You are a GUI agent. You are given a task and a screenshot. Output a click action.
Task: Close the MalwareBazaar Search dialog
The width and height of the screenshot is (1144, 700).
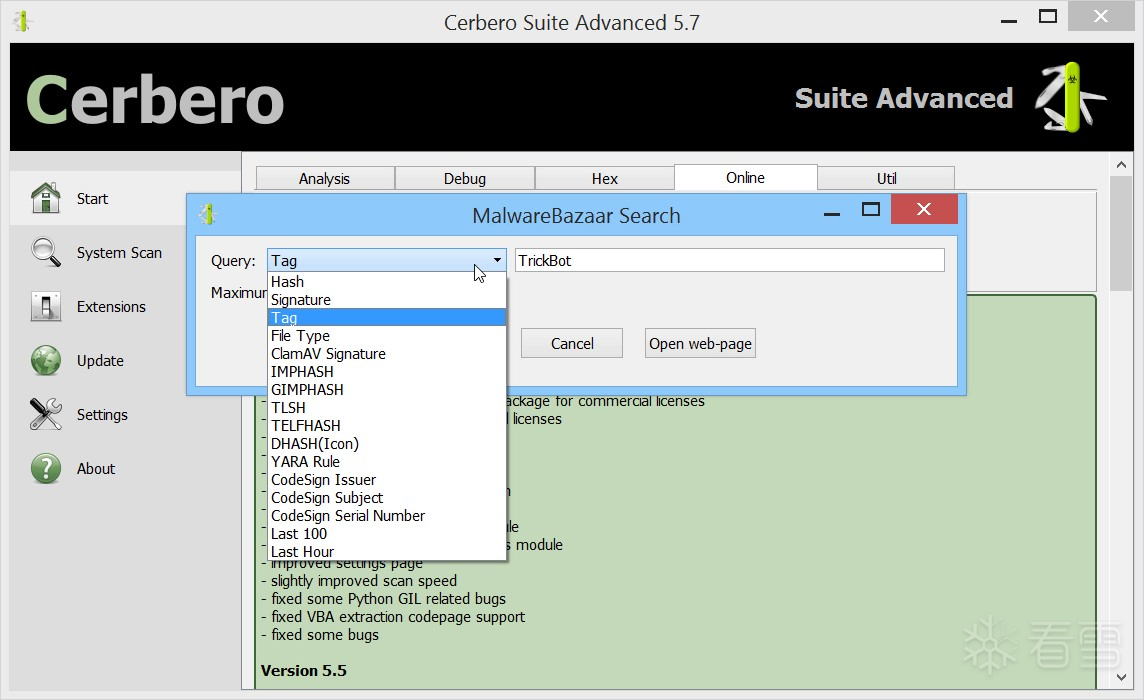coord(924,209)
